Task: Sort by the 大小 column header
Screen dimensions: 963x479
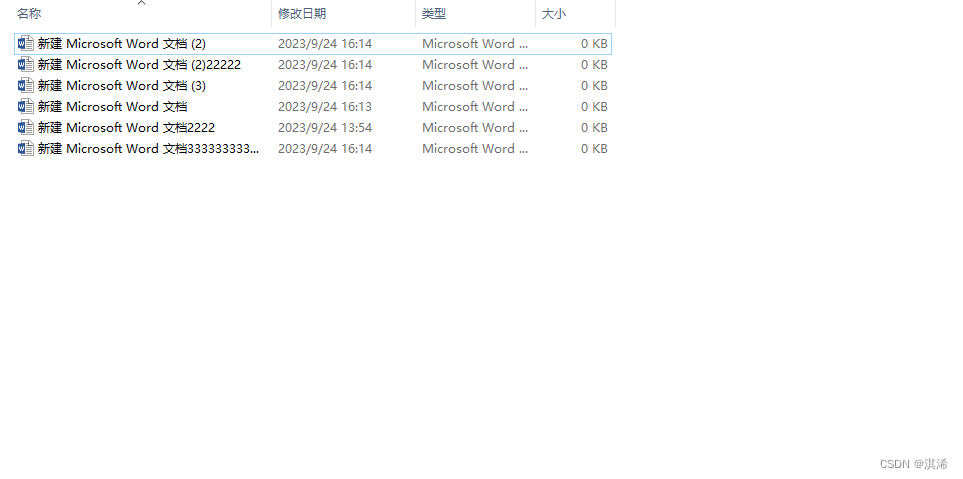Action: tap(553, 14)
